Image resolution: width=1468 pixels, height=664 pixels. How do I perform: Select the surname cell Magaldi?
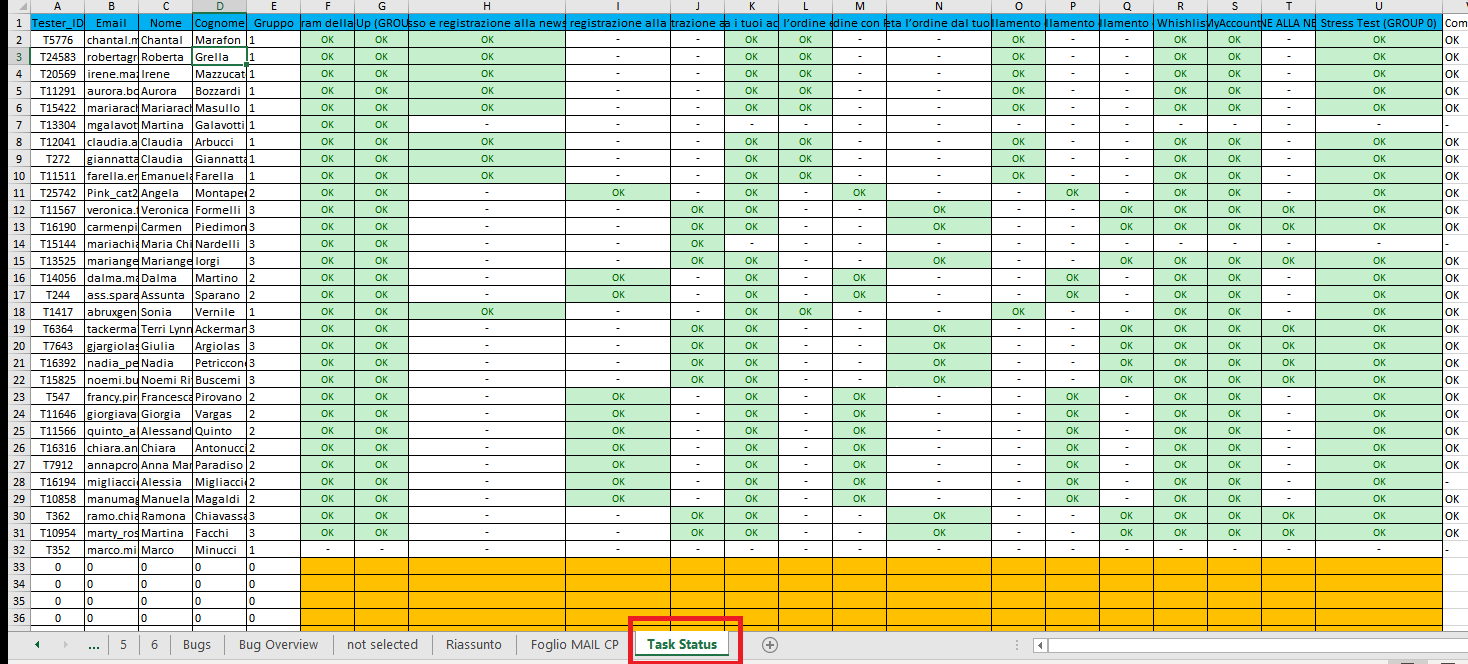click(219, 498)
